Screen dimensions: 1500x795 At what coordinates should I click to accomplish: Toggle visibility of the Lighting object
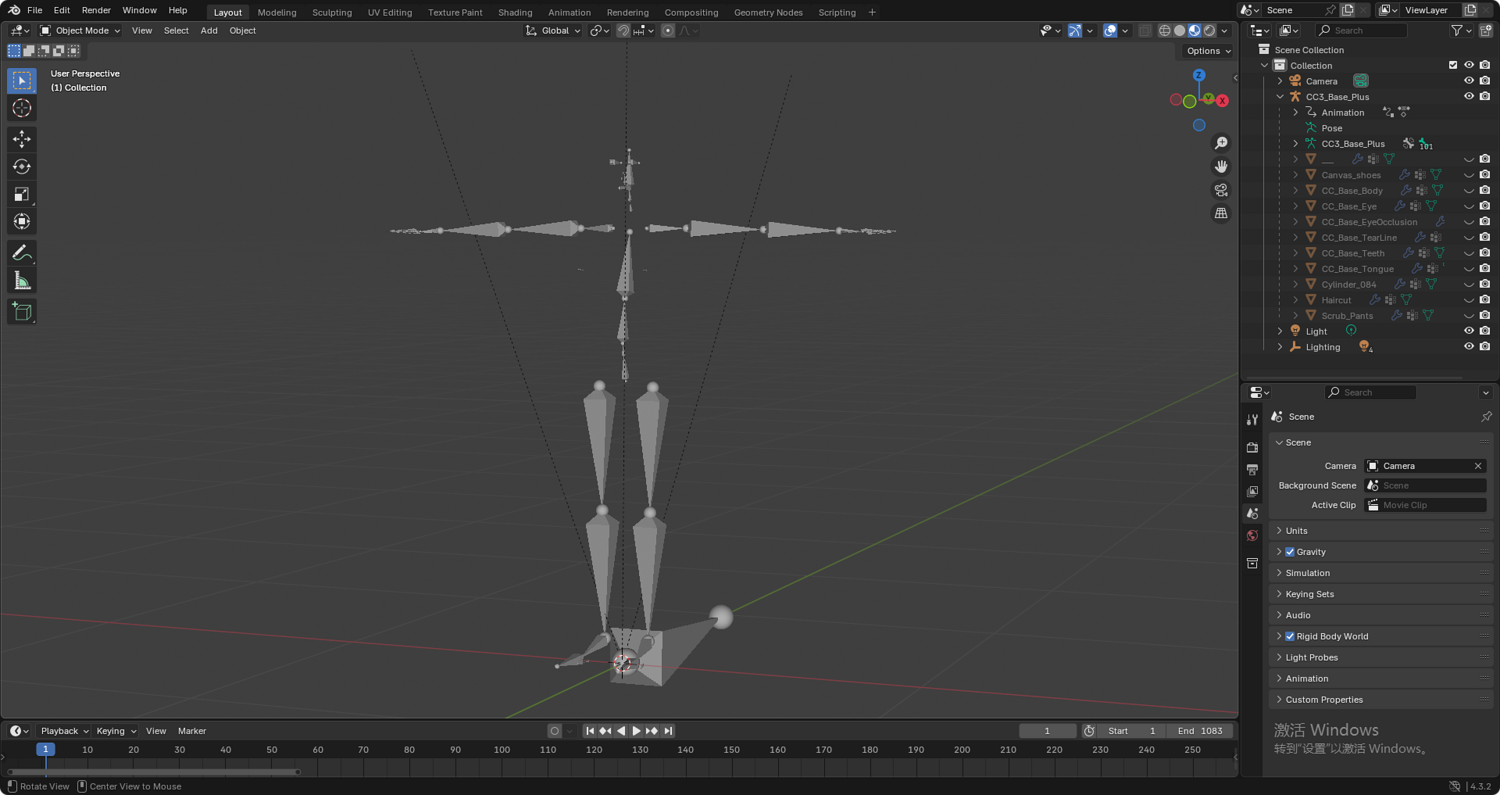1469,347
